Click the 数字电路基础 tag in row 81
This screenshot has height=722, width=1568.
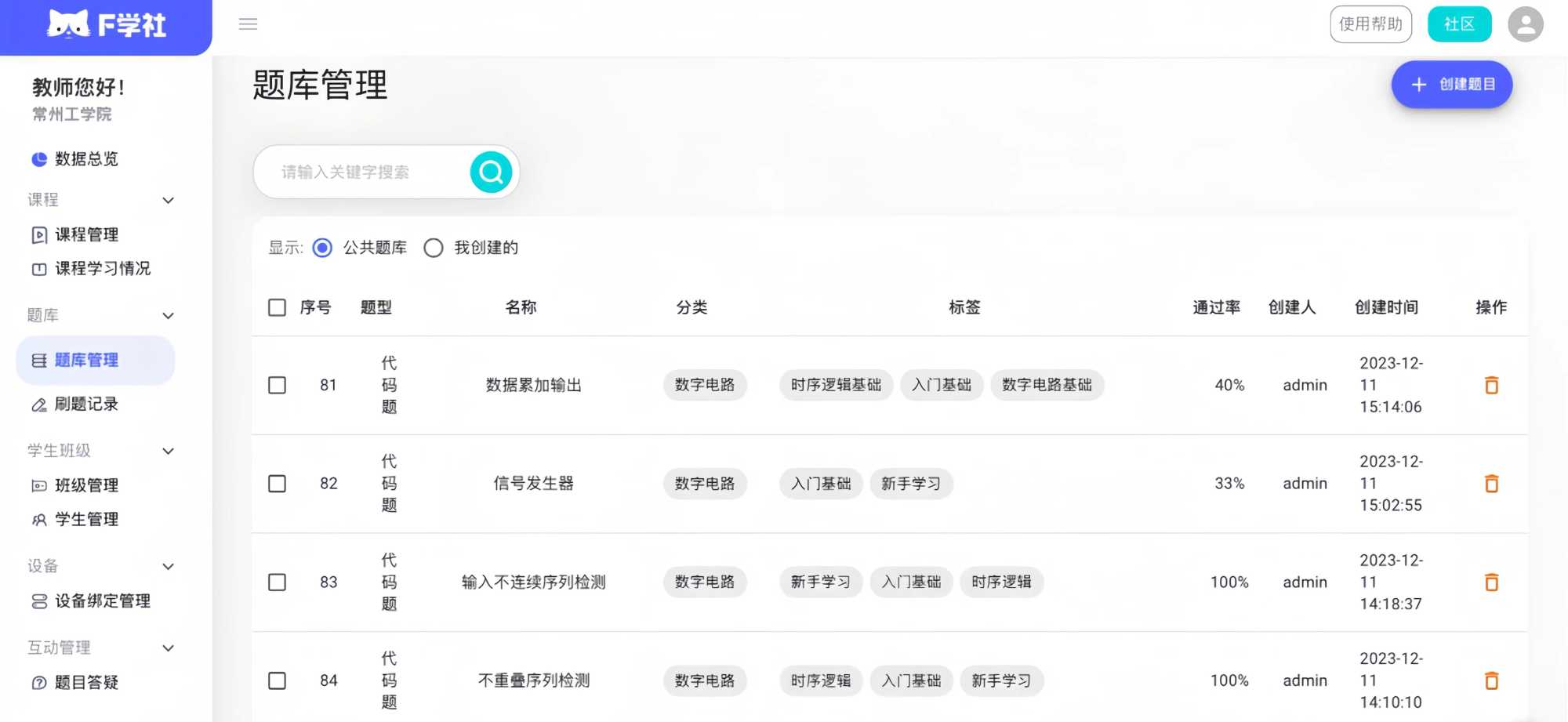point(1047,385)
